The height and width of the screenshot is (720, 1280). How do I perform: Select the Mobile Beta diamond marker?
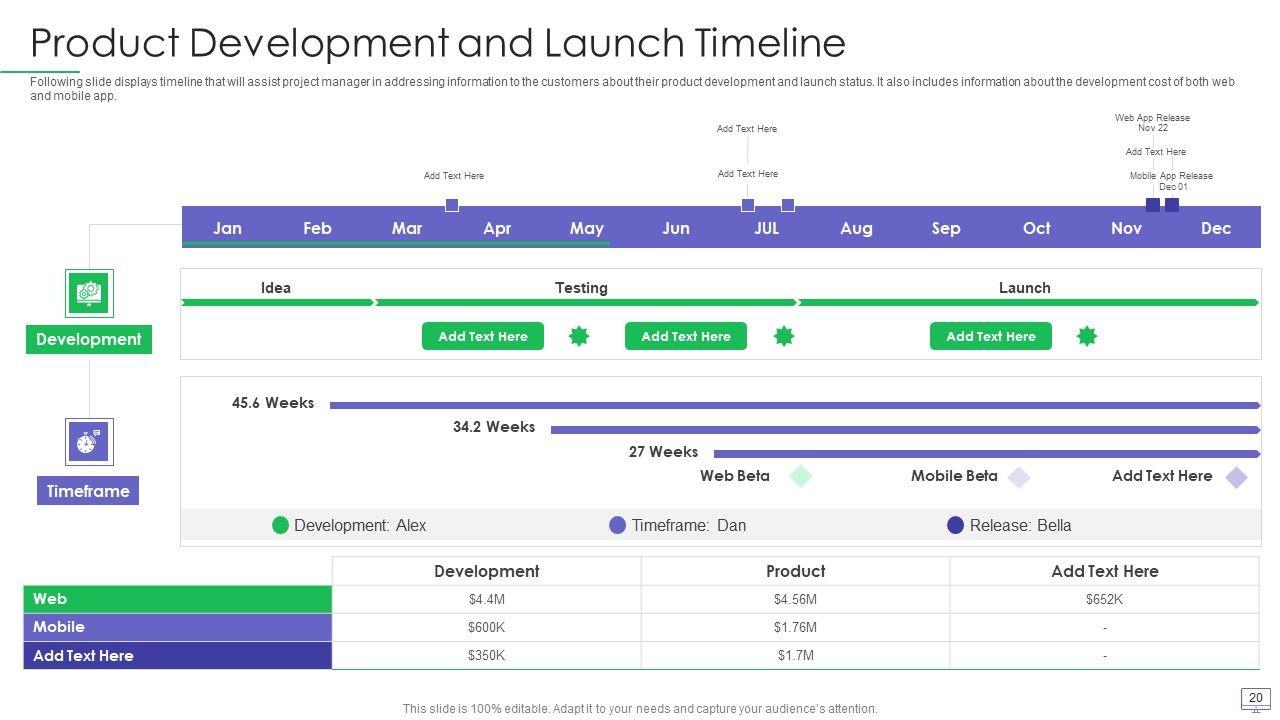coord(1018,477)
